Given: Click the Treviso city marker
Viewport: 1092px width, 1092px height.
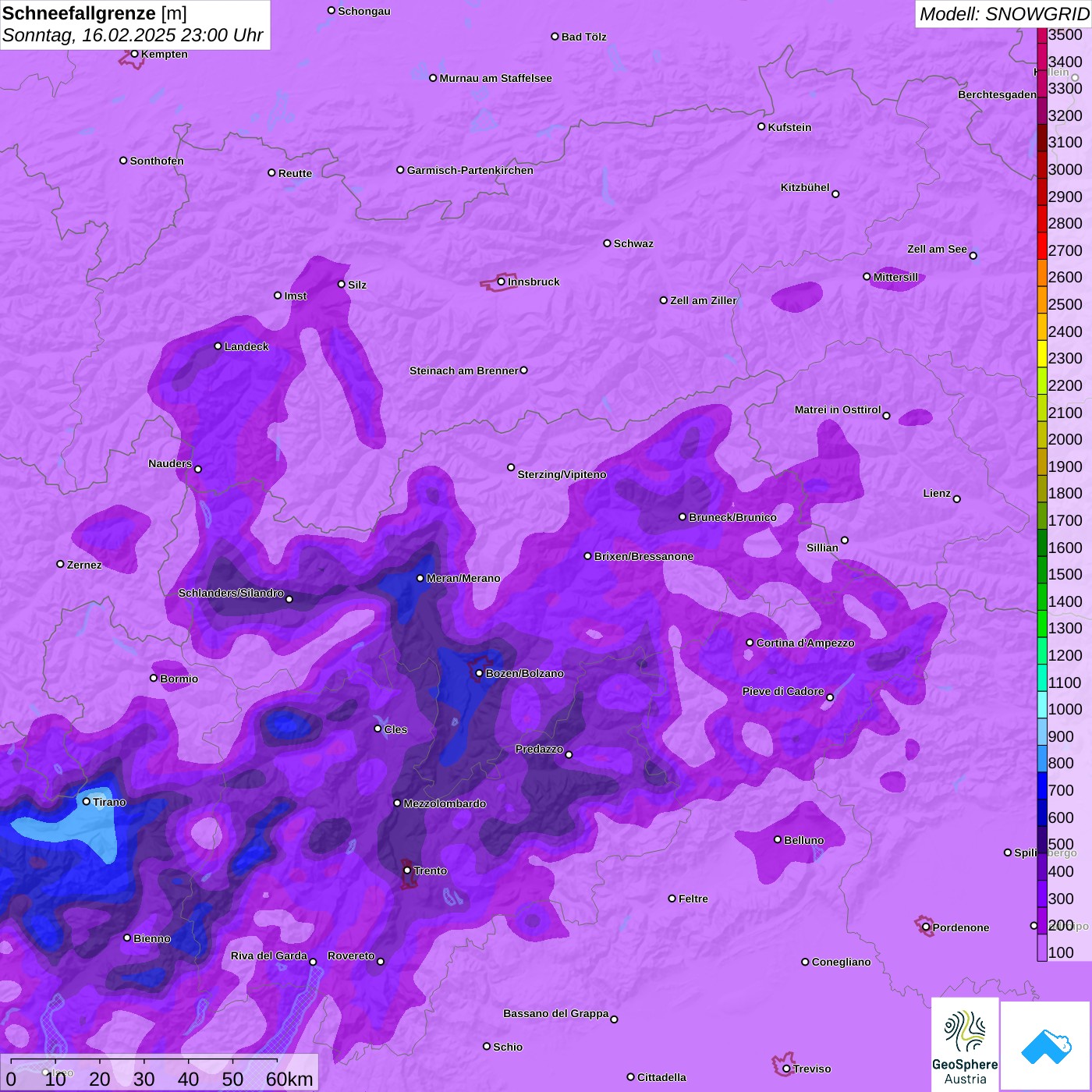Looking at the screenshot, I should click(x=786, y=1069).
